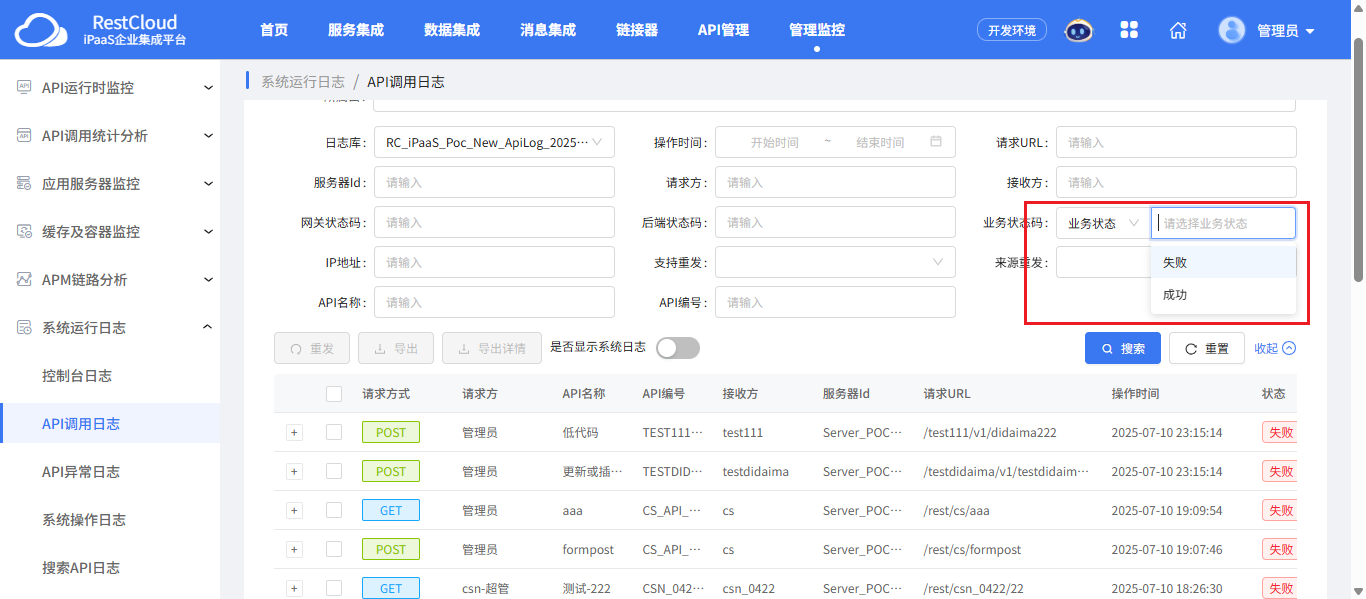
Task: Open the 支持重发 dropdown
Action: click(835, 262)
